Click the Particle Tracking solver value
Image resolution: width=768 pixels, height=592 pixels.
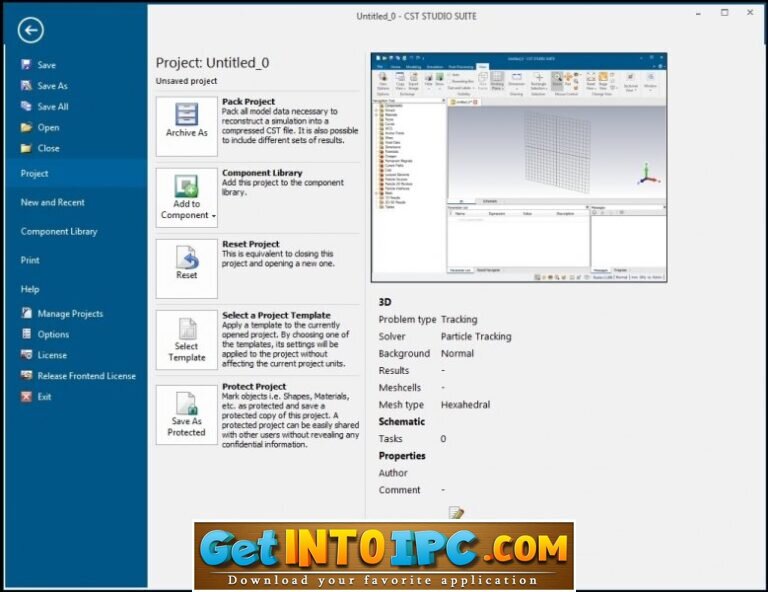(x=476, y=336)
